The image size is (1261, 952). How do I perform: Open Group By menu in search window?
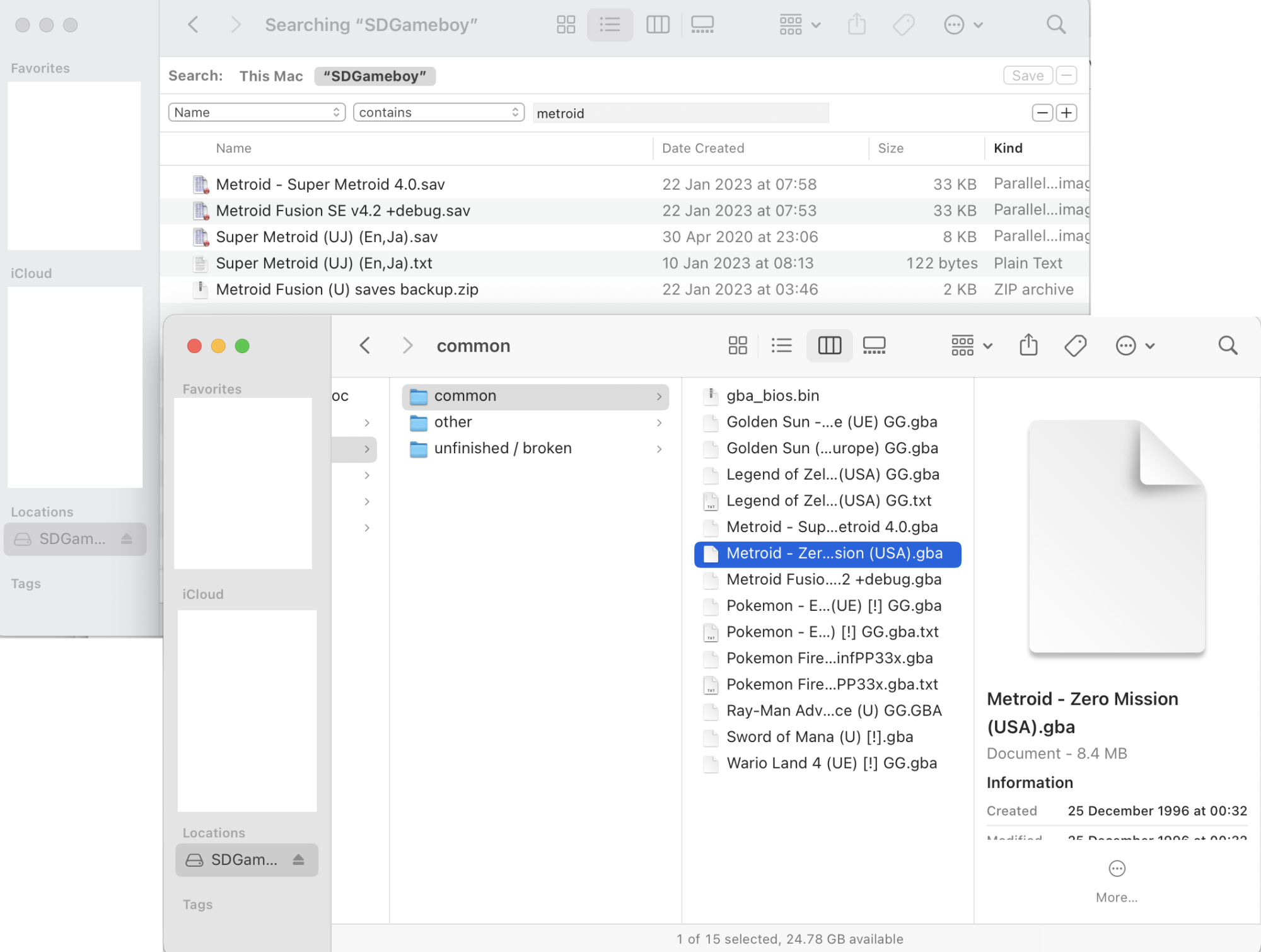[x=799, y=25]
